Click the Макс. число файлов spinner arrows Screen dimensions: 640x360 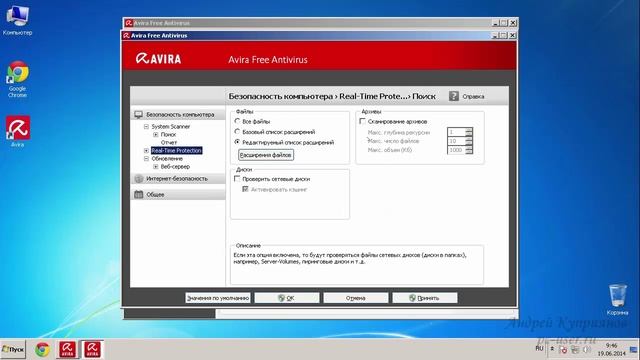click(x=469, y=141)
